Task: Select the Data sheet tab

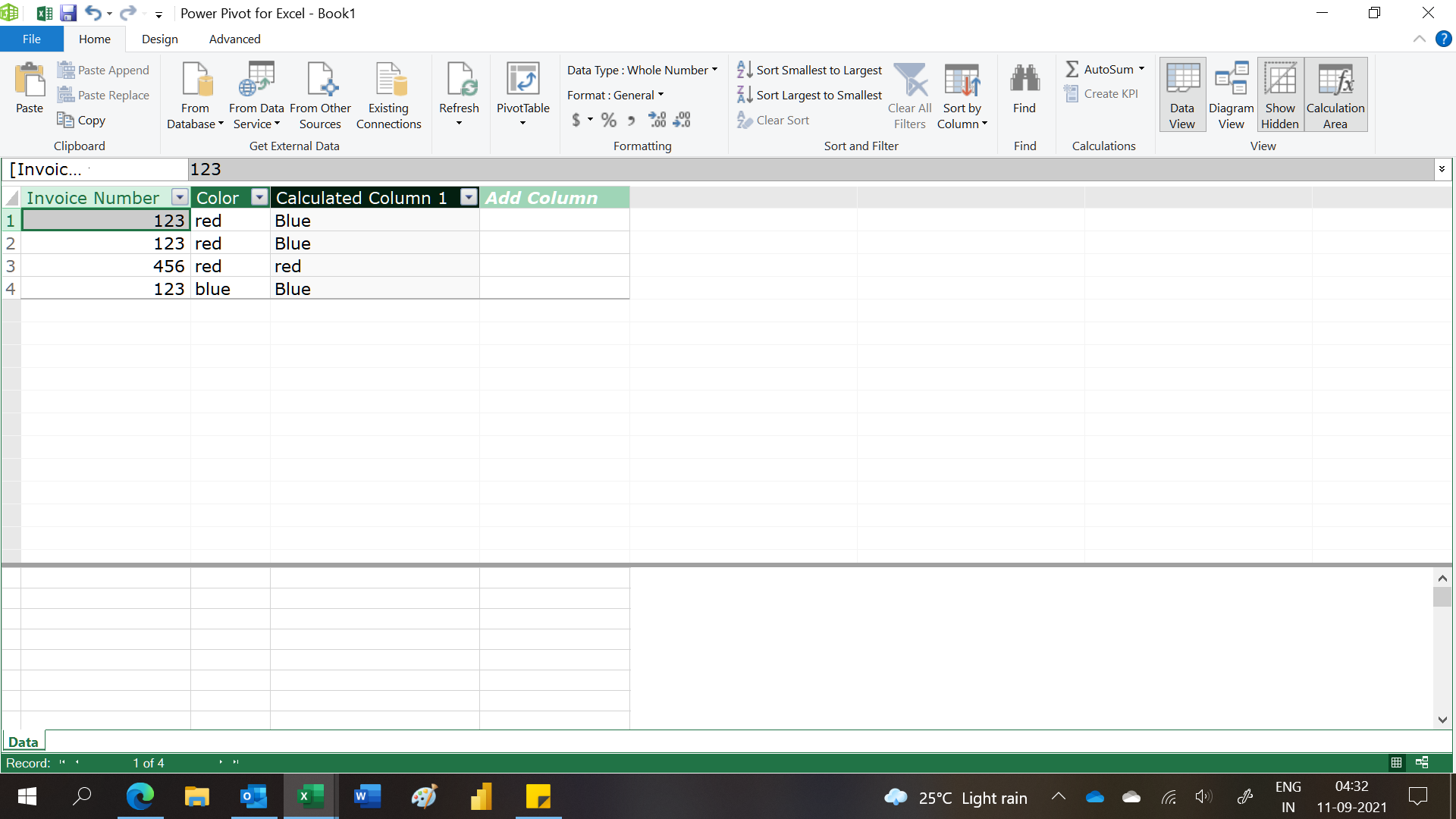Action: 24,742
